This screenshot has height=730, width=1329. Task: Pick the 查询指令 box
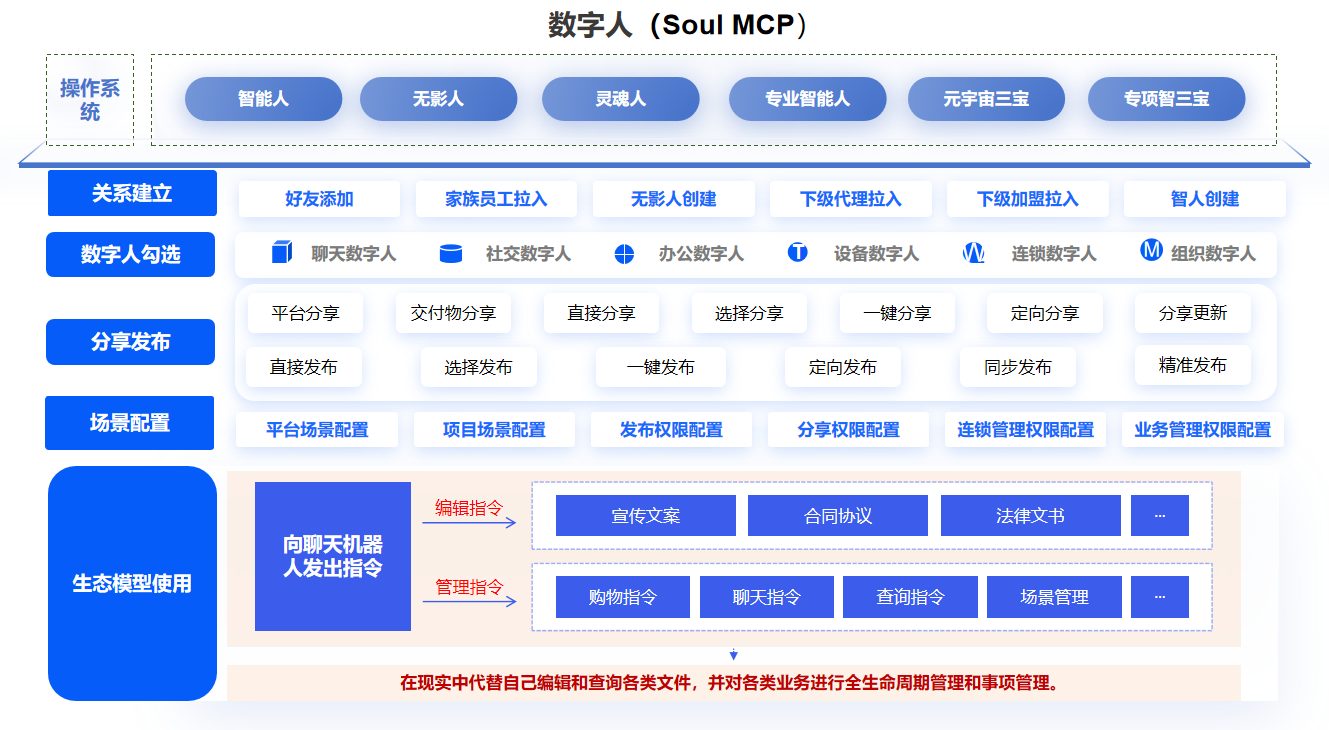tap(910, 597)
